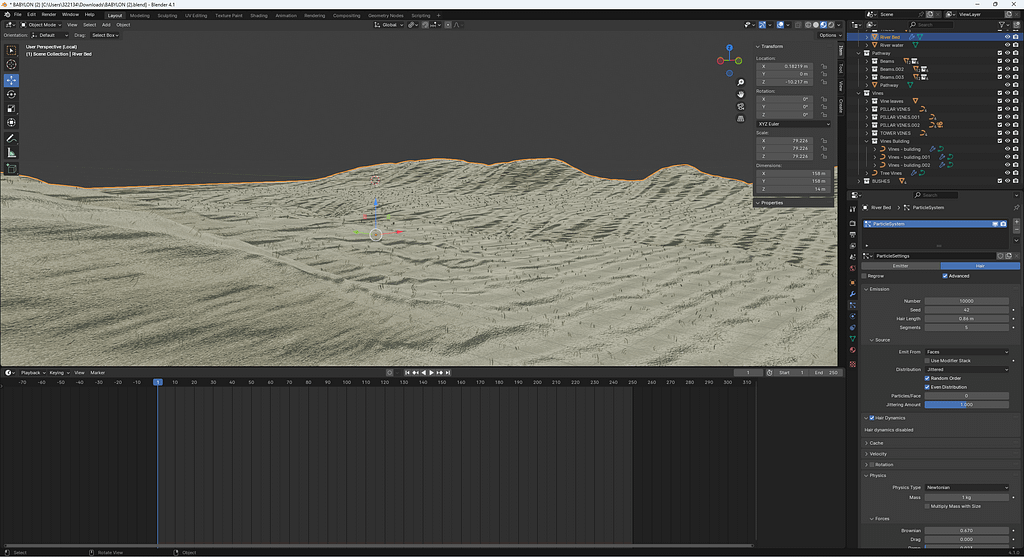Adjust the Jittering Amount slider
The image size is (1024, 557).
[966, 404]
